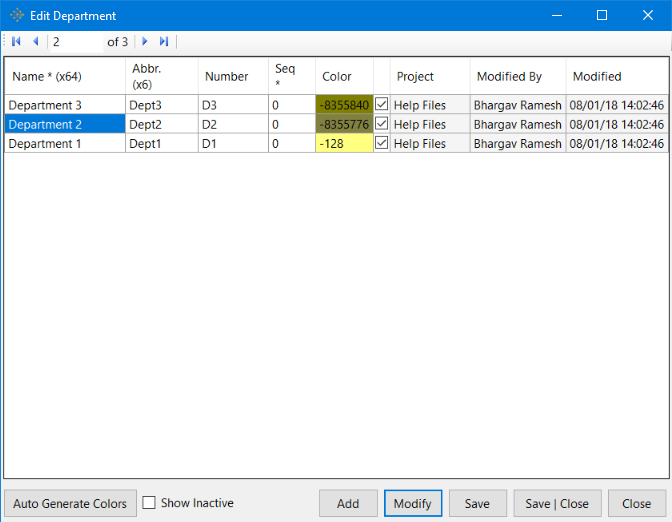Click the modified date in Department 3 row
The width and height of the screenshot is (672, 522).
click(617, 105)
